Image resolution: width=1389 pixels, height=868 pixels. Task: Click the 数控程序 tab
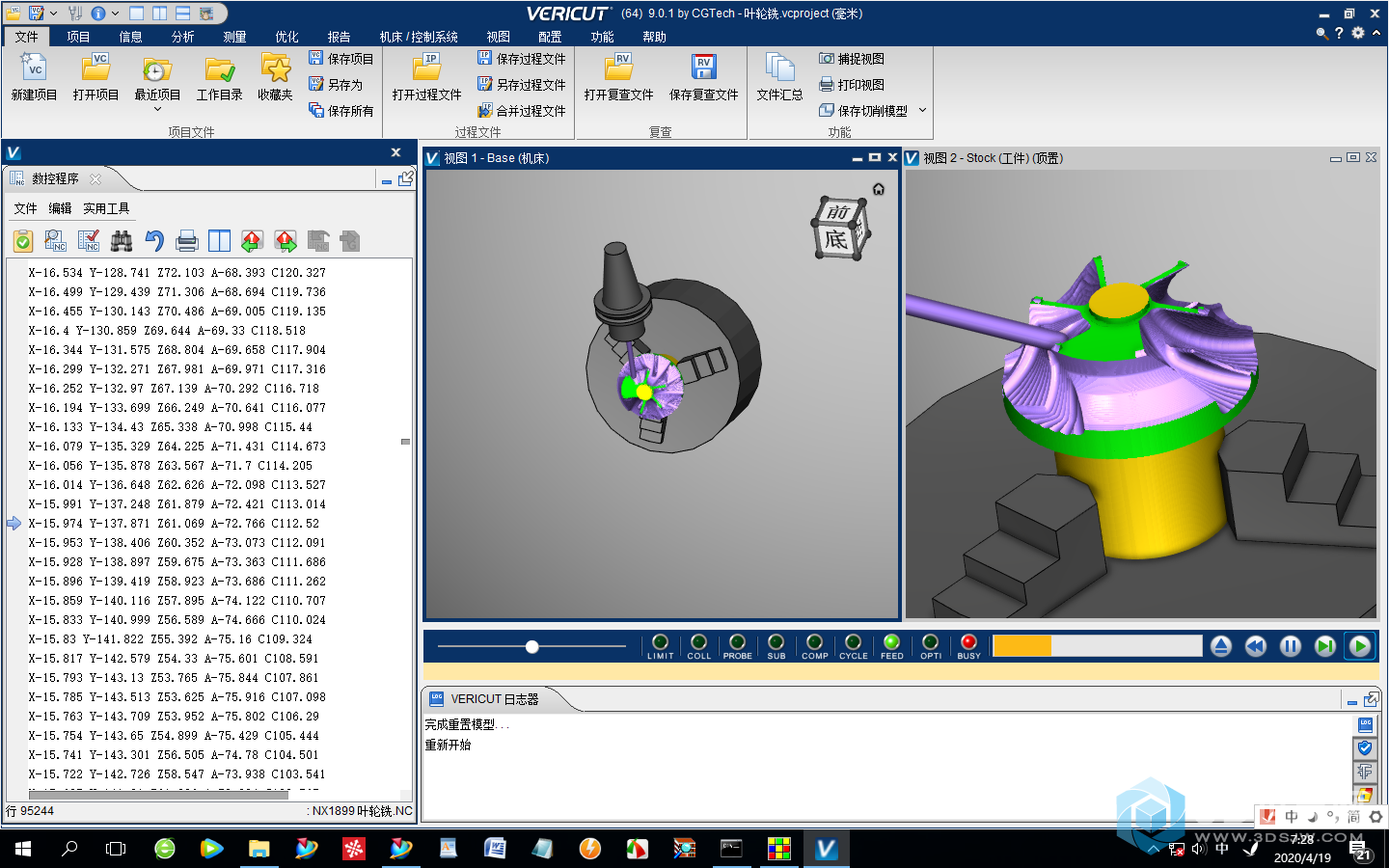pyautogui.click(x=56, y=179)
